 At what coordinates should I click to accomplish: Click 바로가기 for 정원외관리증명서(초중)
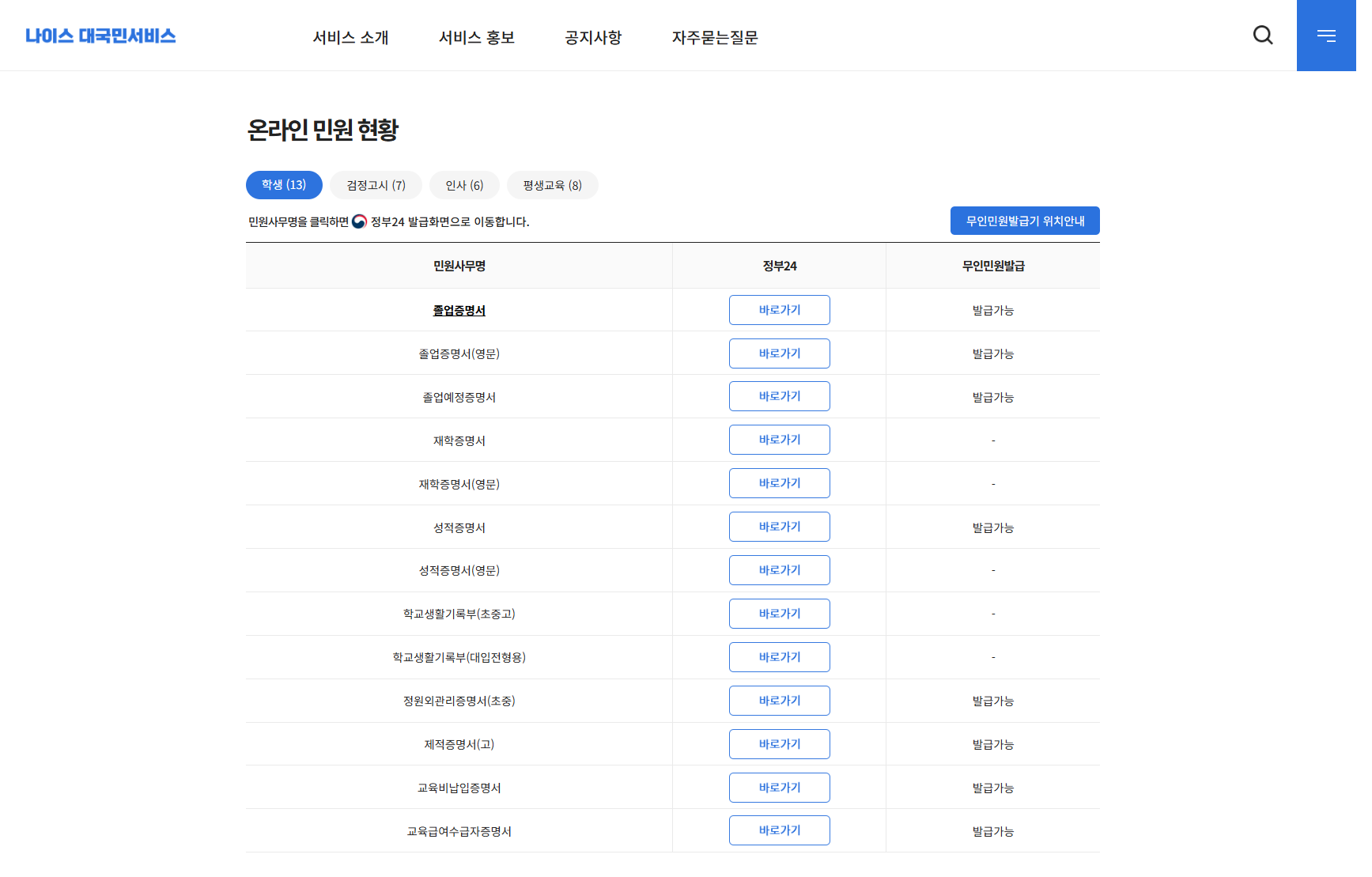[x=780, y=701]
